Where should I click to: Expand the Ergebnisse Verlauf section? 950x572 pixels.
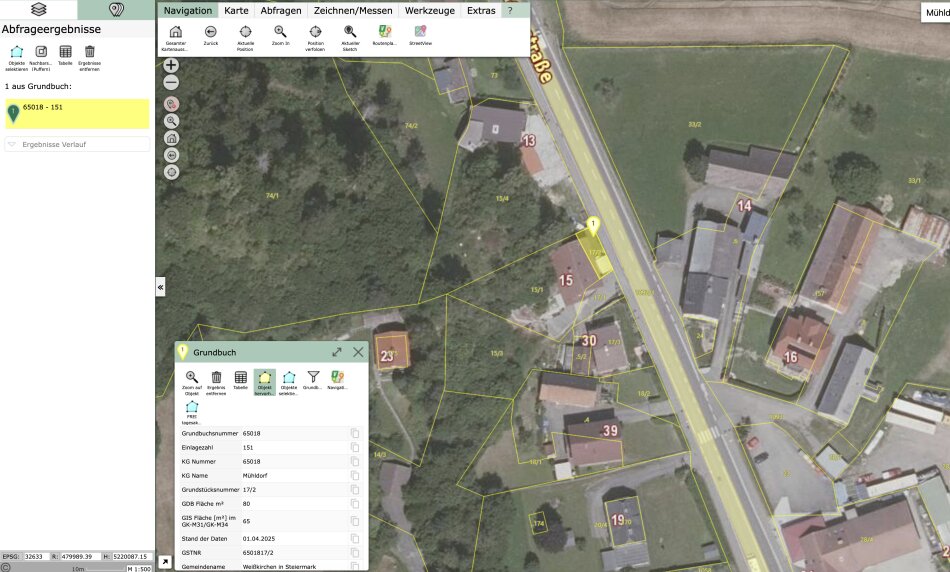tap(77, 144)
